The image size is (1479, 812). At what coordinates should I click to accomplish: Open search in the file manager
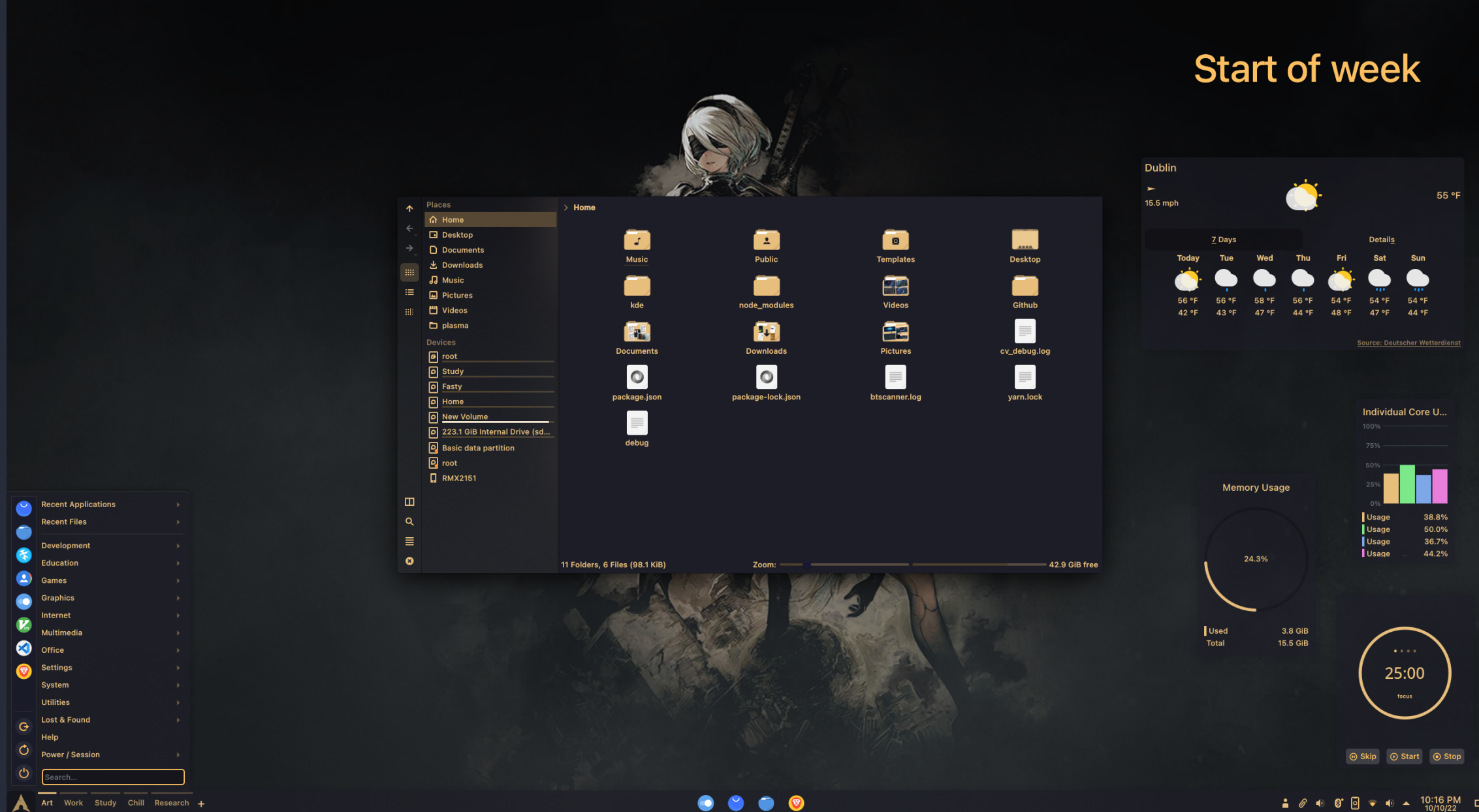[409, 522]
